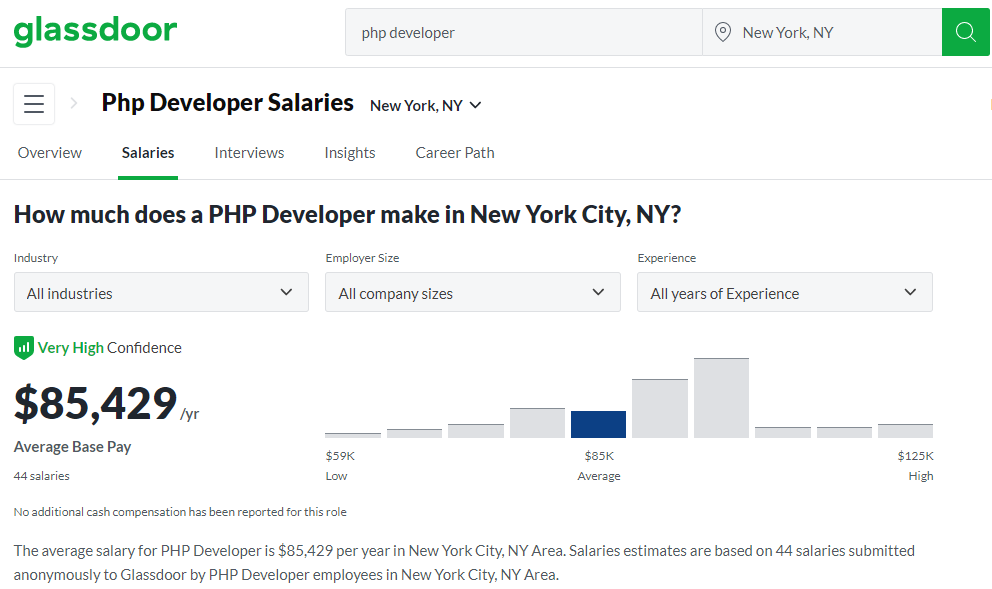The height and width of the screenshot is (589, 992).
Task: Open the Interviews tab
Action: tap(249, 153)
